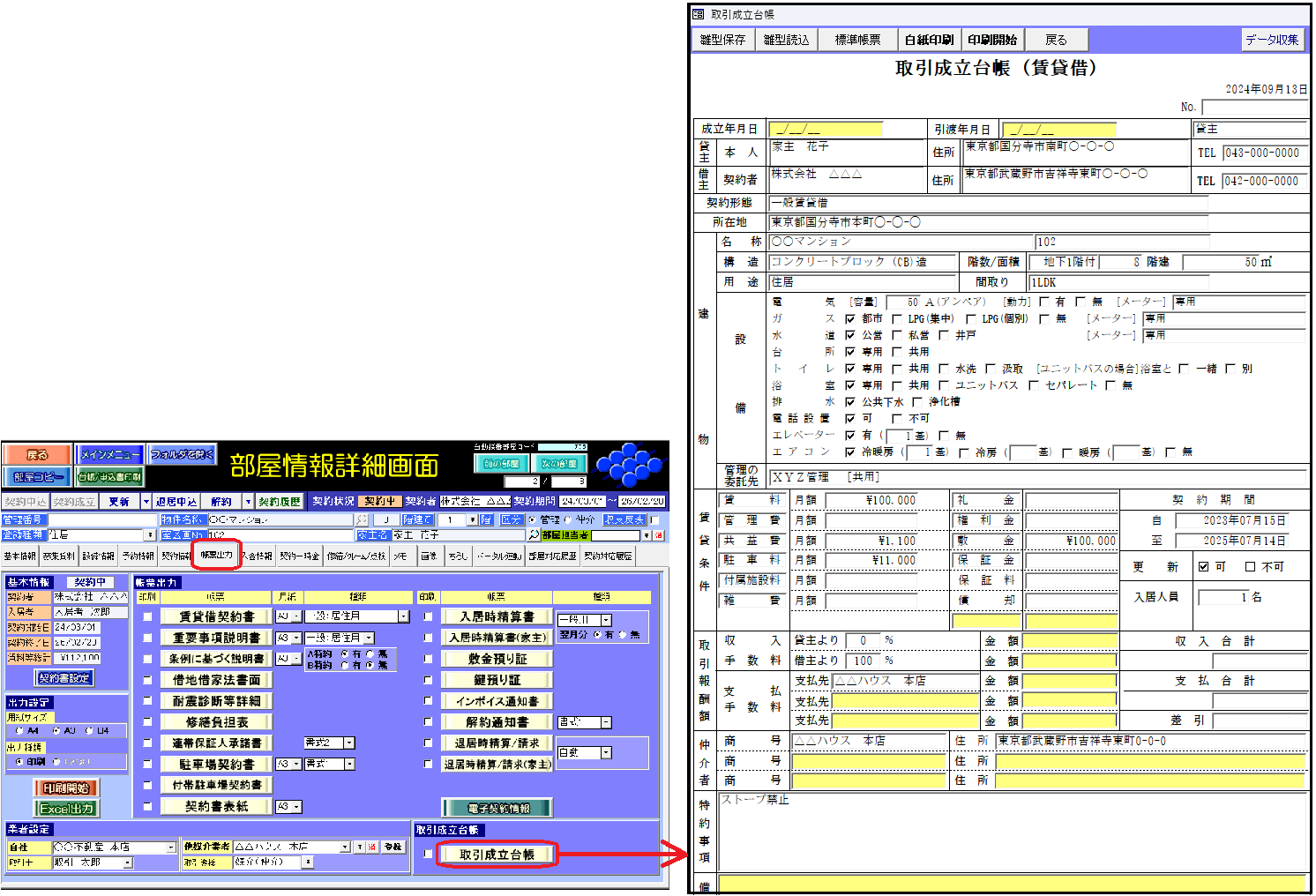Viewport: 1316px width, 896px height.
Task: Tick the checkbox beside 取引成立台帳 button
Action: tap(428, 854)
